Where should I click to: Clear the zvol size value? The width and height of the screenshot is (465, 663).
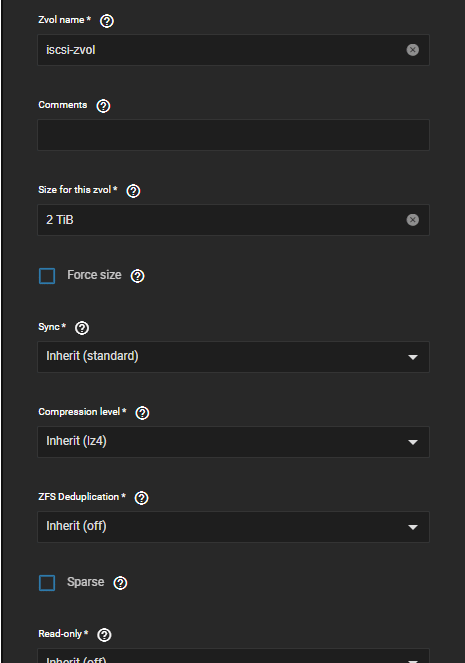click(x=413, y=220)
